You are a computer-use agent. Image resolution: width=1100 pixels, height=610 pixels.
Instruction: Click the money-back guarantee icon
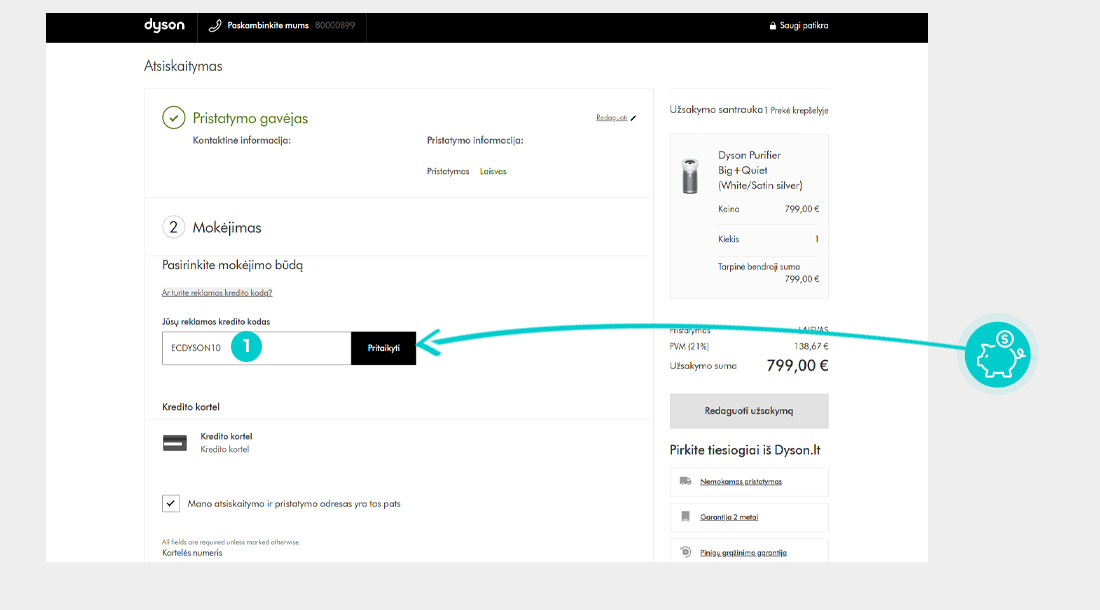click(685, 552)
